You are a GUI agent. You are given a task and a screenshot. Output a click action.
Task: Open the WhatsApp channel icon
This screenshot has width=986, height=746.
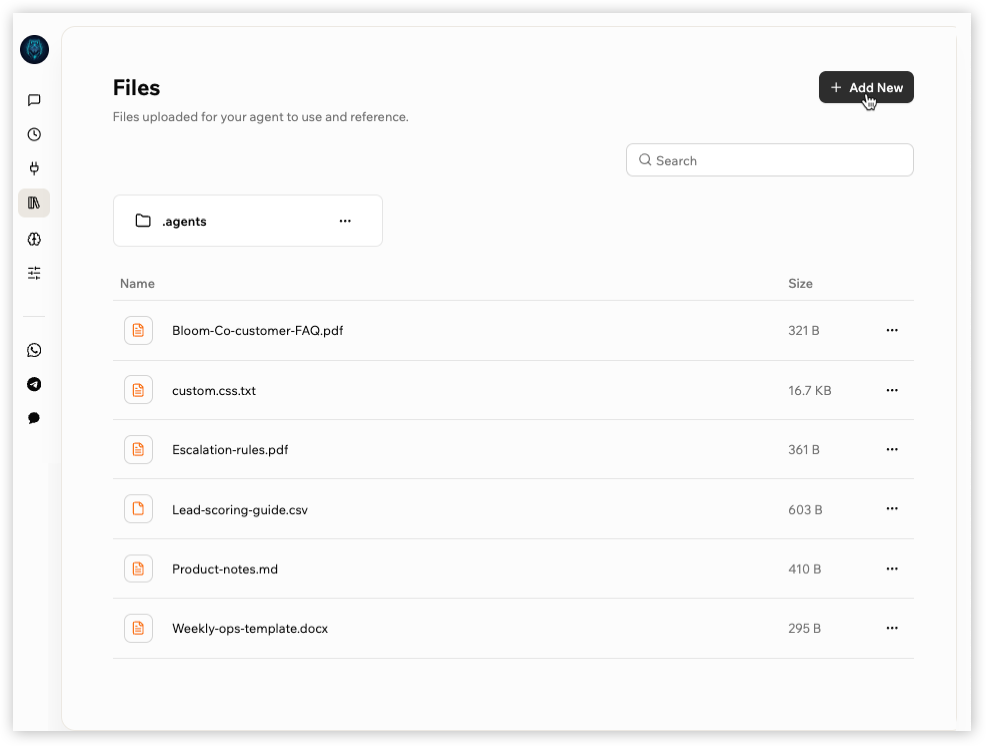pyautogui.click(x=35, y=350)
